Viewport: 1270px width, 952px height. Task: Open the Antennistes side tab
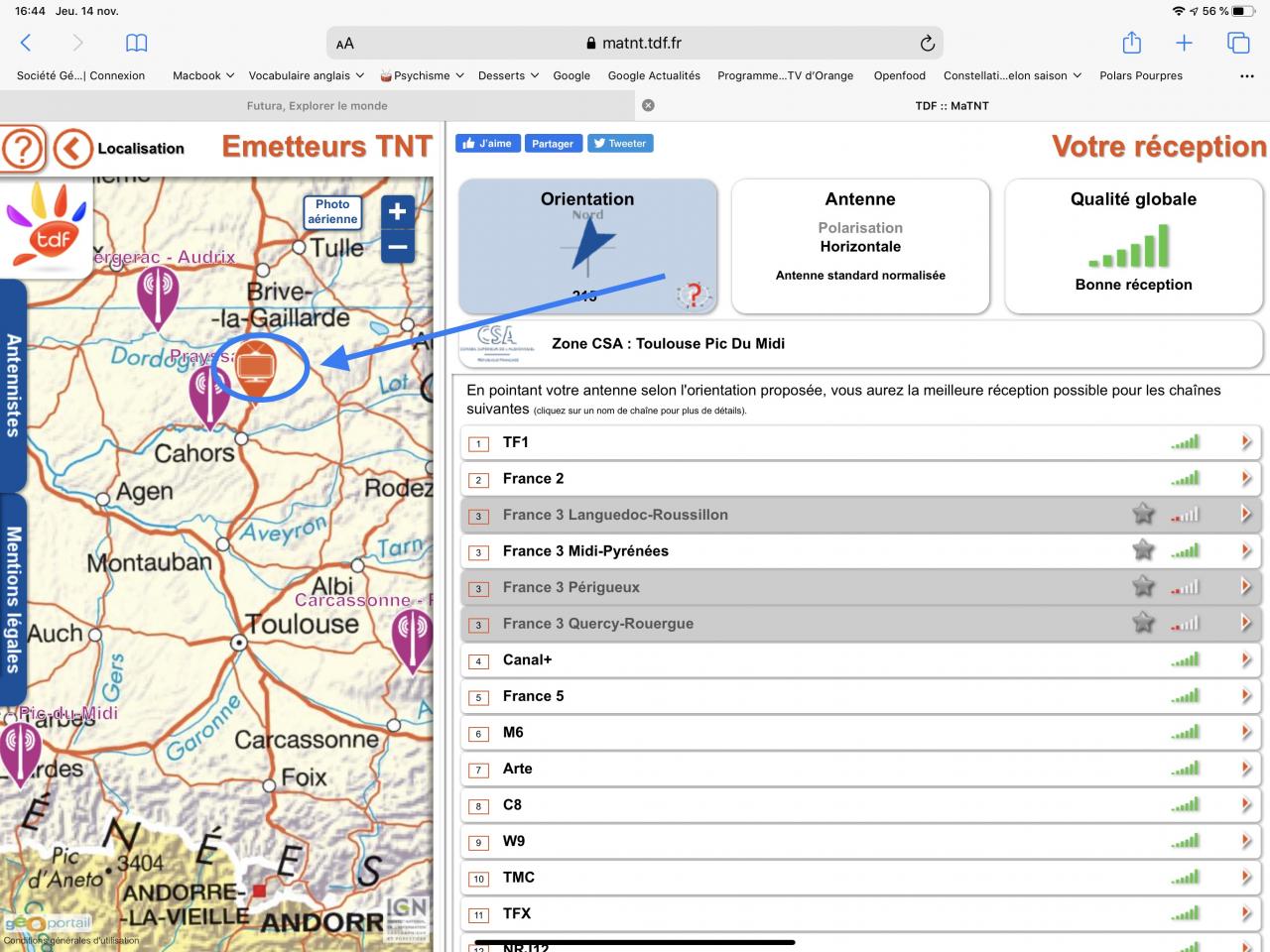[13, 385]
